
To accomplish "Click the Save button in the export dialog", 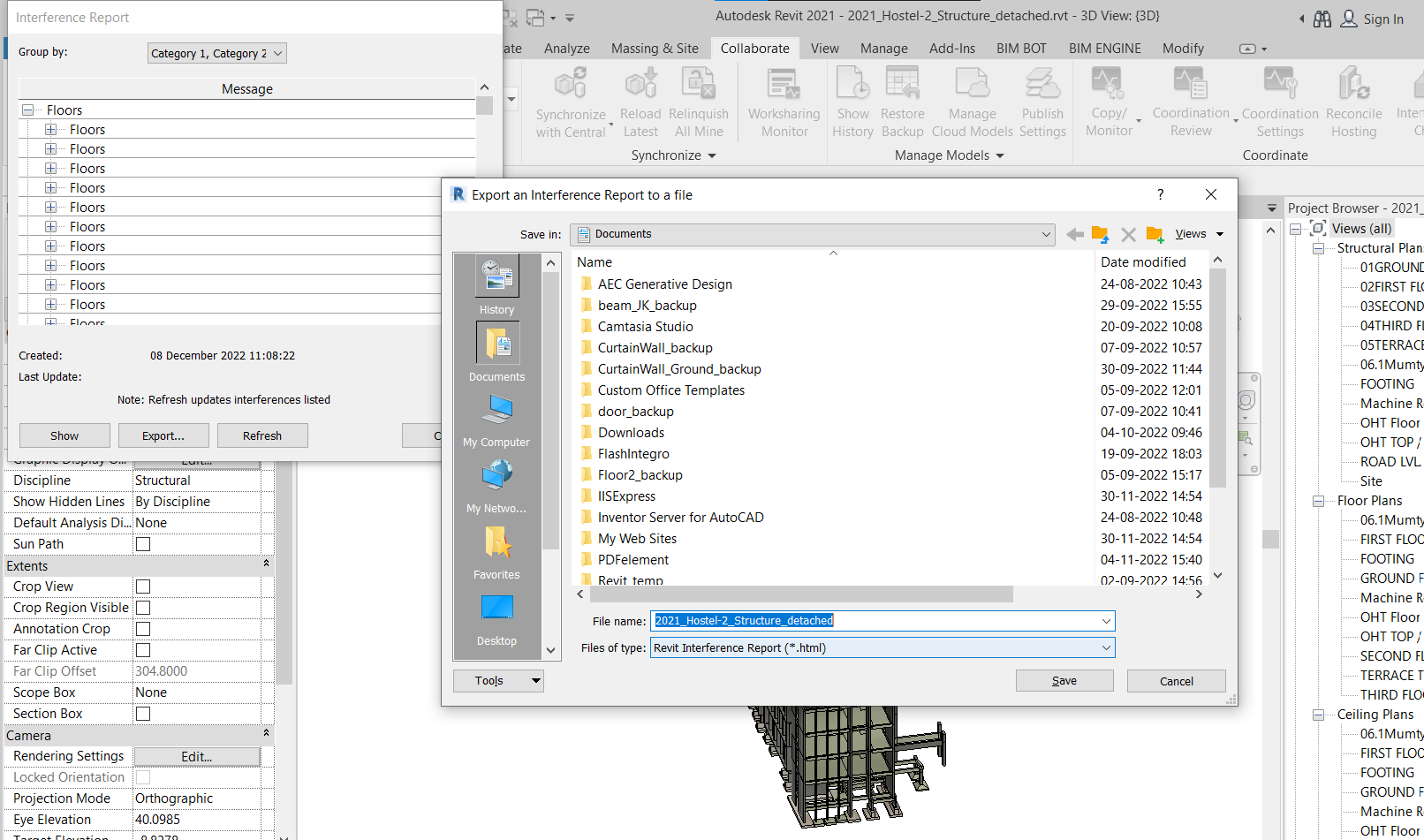I will [1064, 681].
